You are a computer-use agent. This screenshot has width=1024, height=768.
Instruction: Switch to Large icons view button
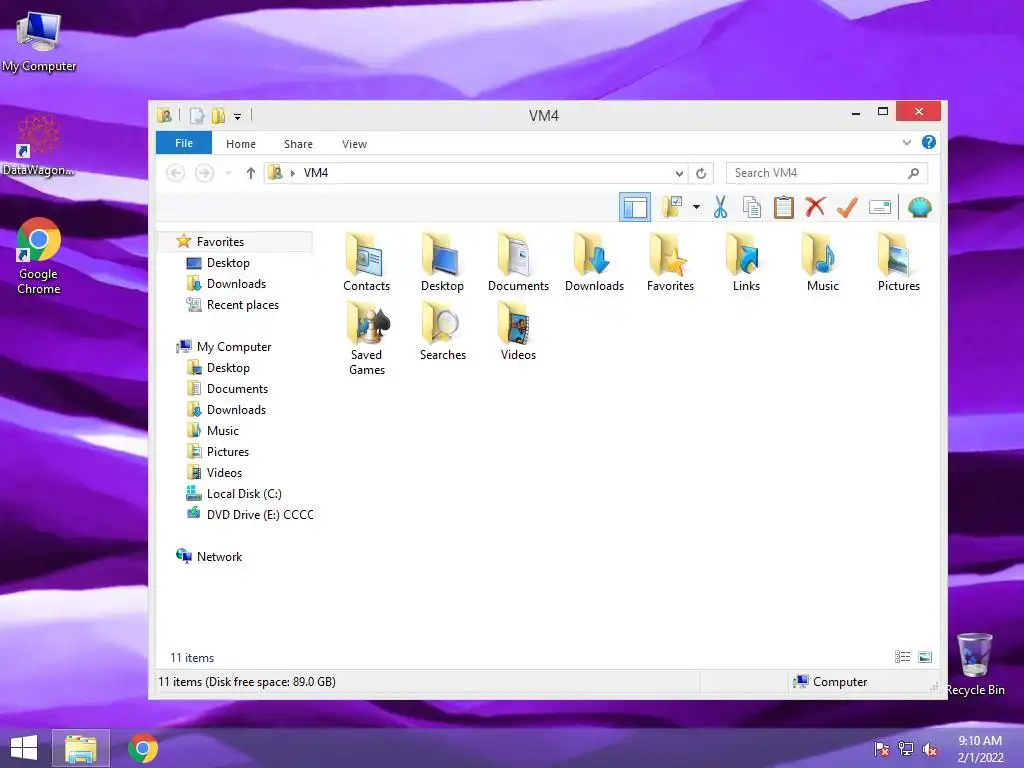925,657
